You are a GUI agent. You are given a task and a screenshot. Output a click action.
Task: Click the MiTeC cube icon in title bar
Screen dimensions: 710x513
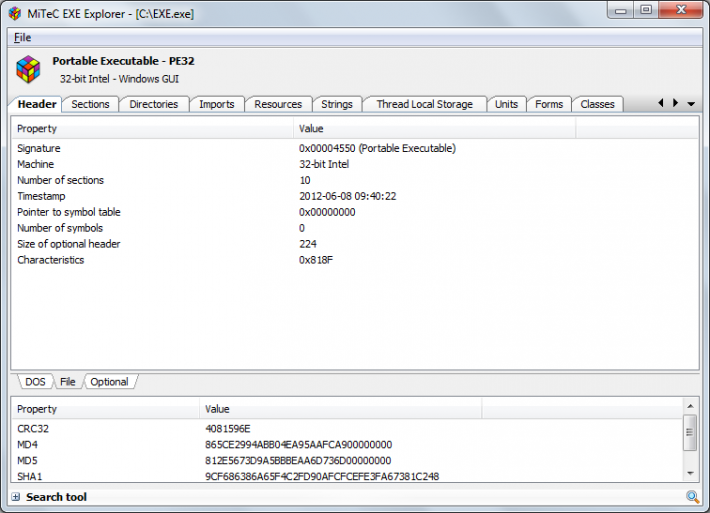point(14,14)
